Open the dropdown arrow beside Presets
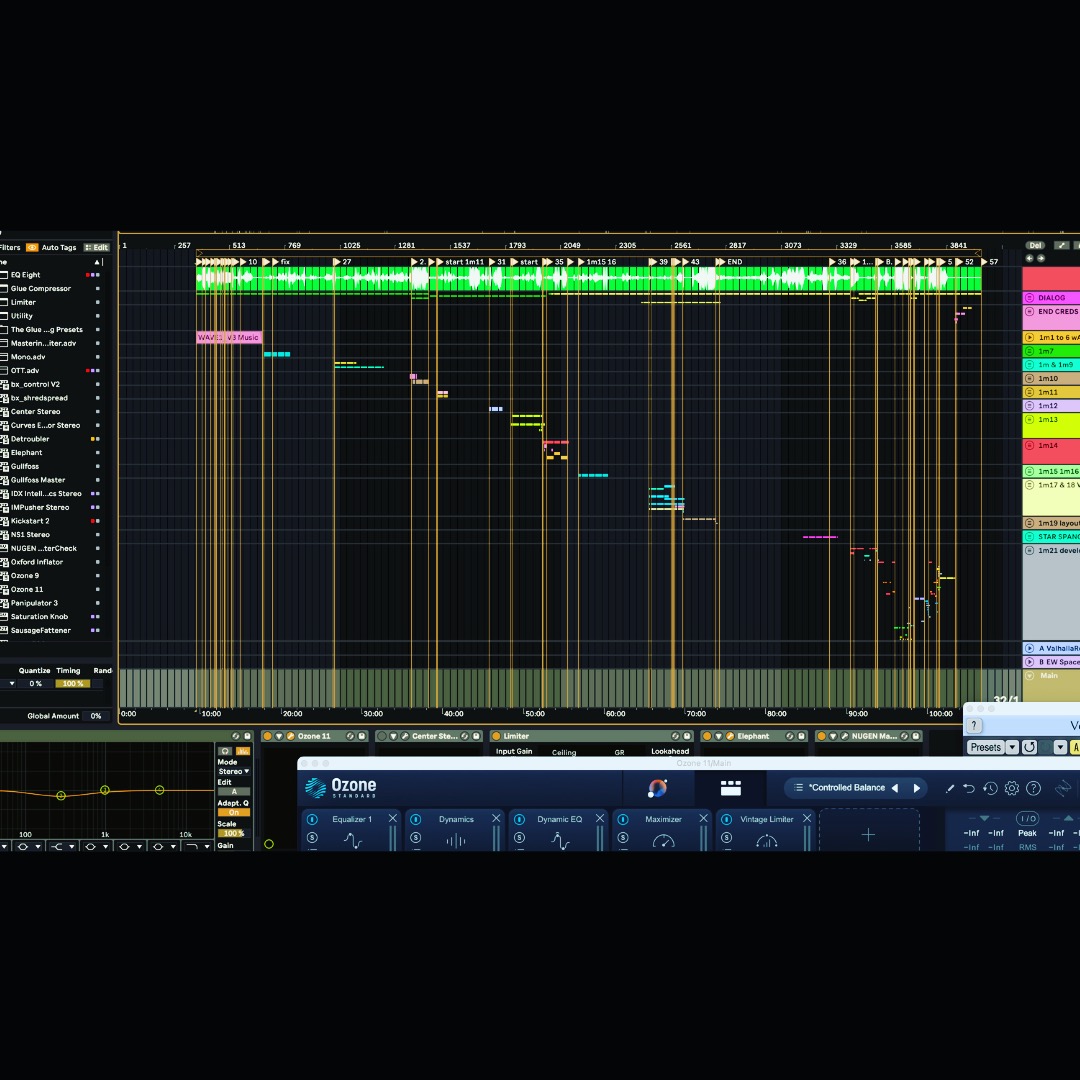This screenshot has height=1080, width=1080. tap(1012, 747)
